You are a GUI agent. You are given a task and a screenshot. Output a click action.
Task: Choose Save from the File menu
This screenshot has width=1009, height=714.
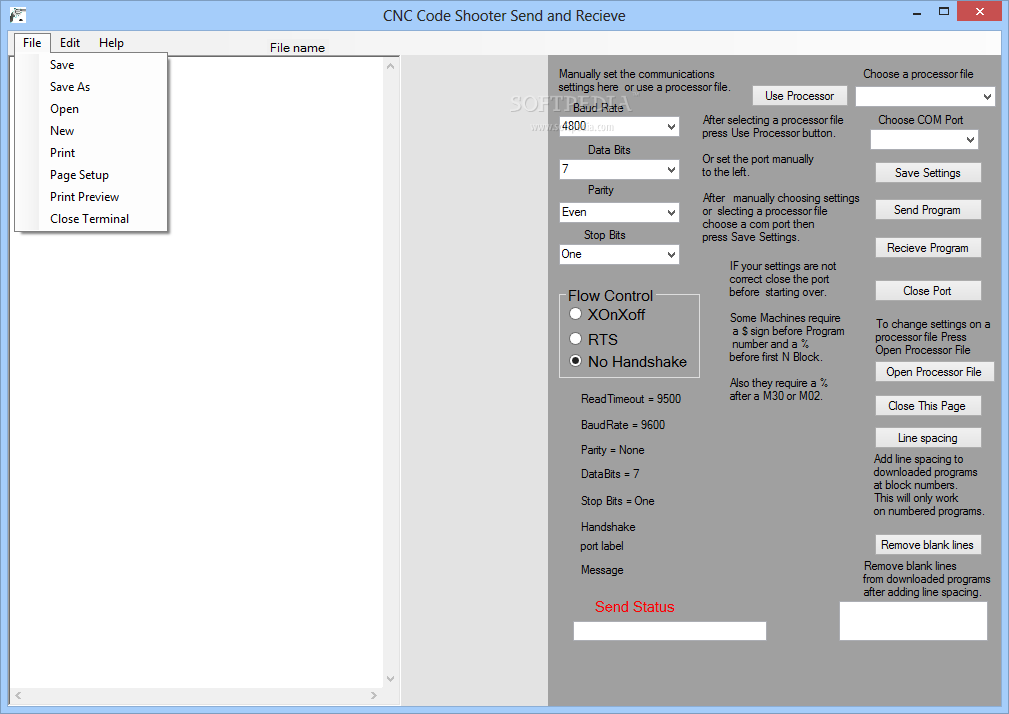pos(91,65)
